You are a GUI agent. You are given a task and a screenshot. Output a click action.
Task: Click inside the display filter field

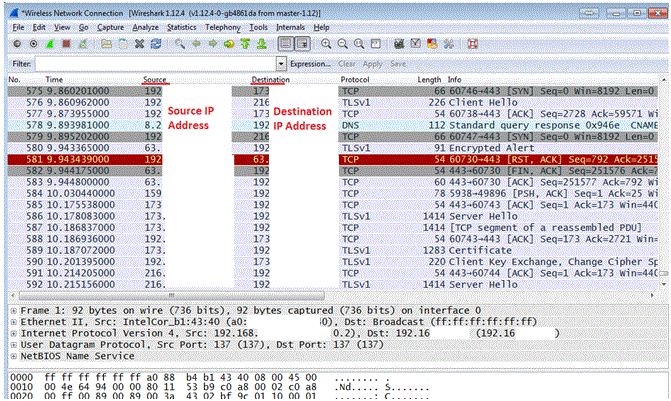[156, 64]
